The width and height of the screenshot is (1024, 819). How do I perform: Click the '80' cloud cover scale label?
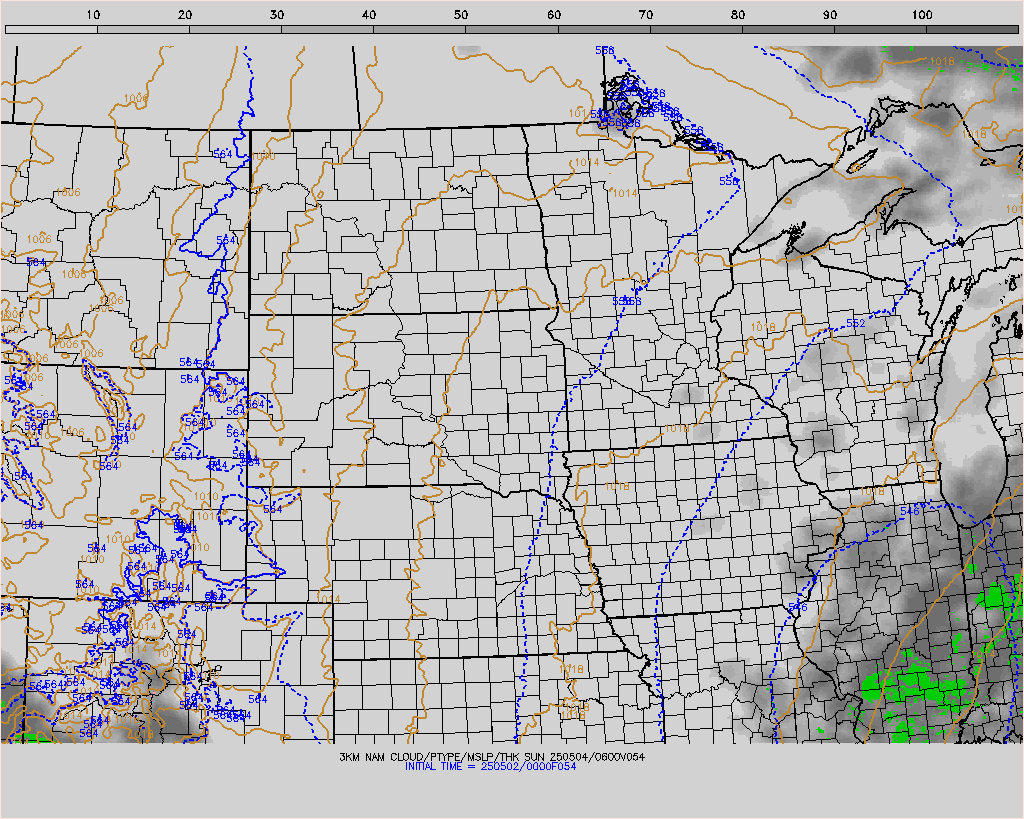(738, 14)
